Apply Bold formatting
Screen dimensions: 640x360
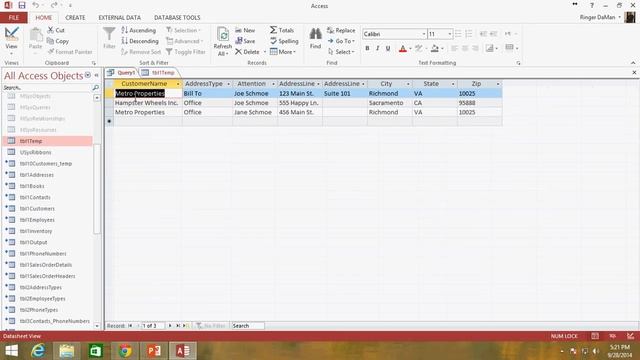(367, 49)
